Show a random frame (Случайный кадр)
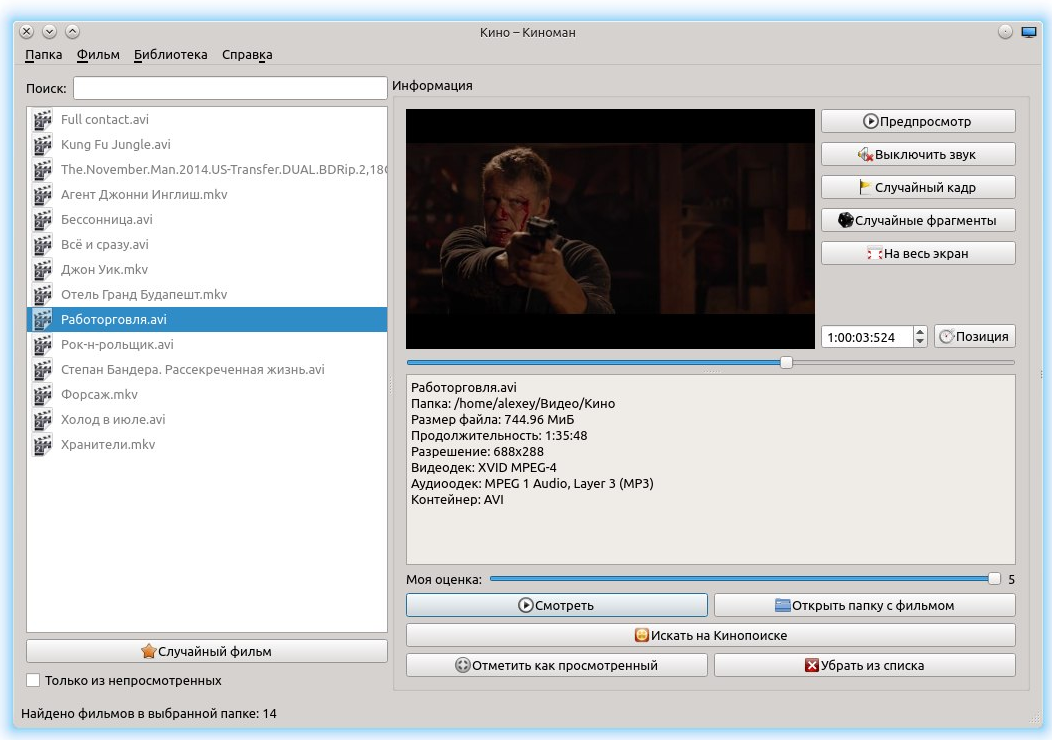 918,187
